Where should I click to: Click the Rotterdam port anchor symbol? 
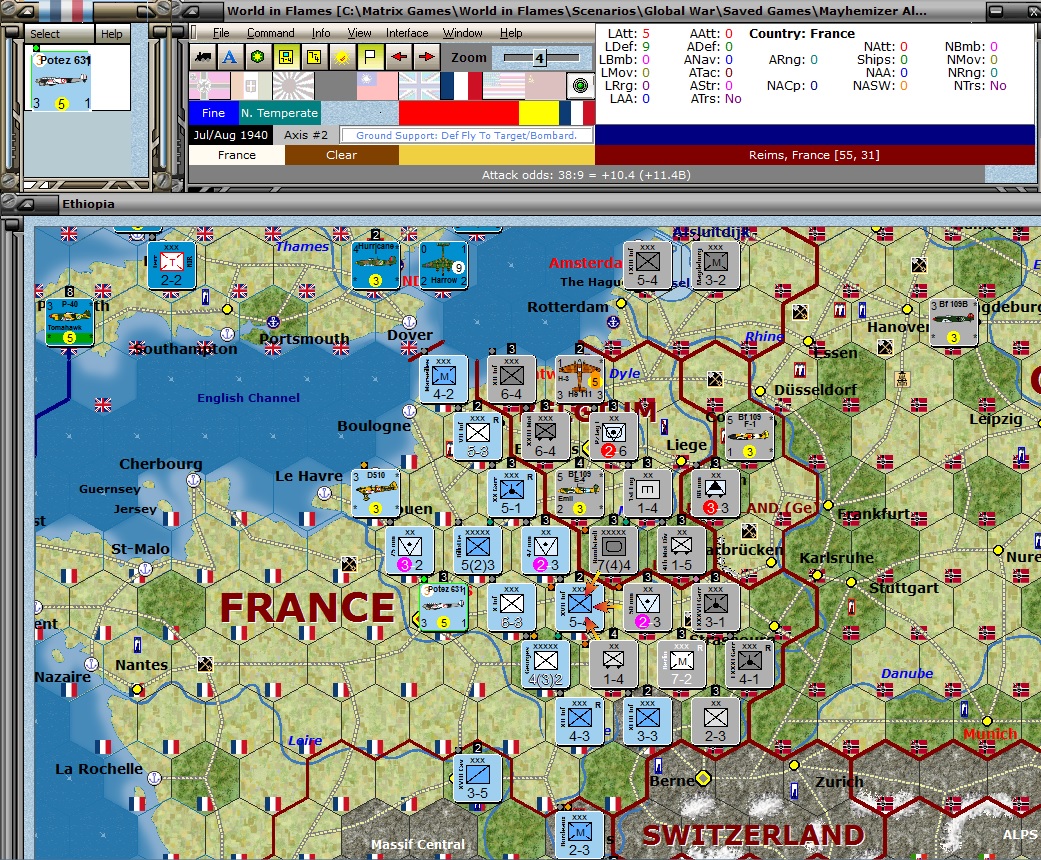[x=613, y=322]
